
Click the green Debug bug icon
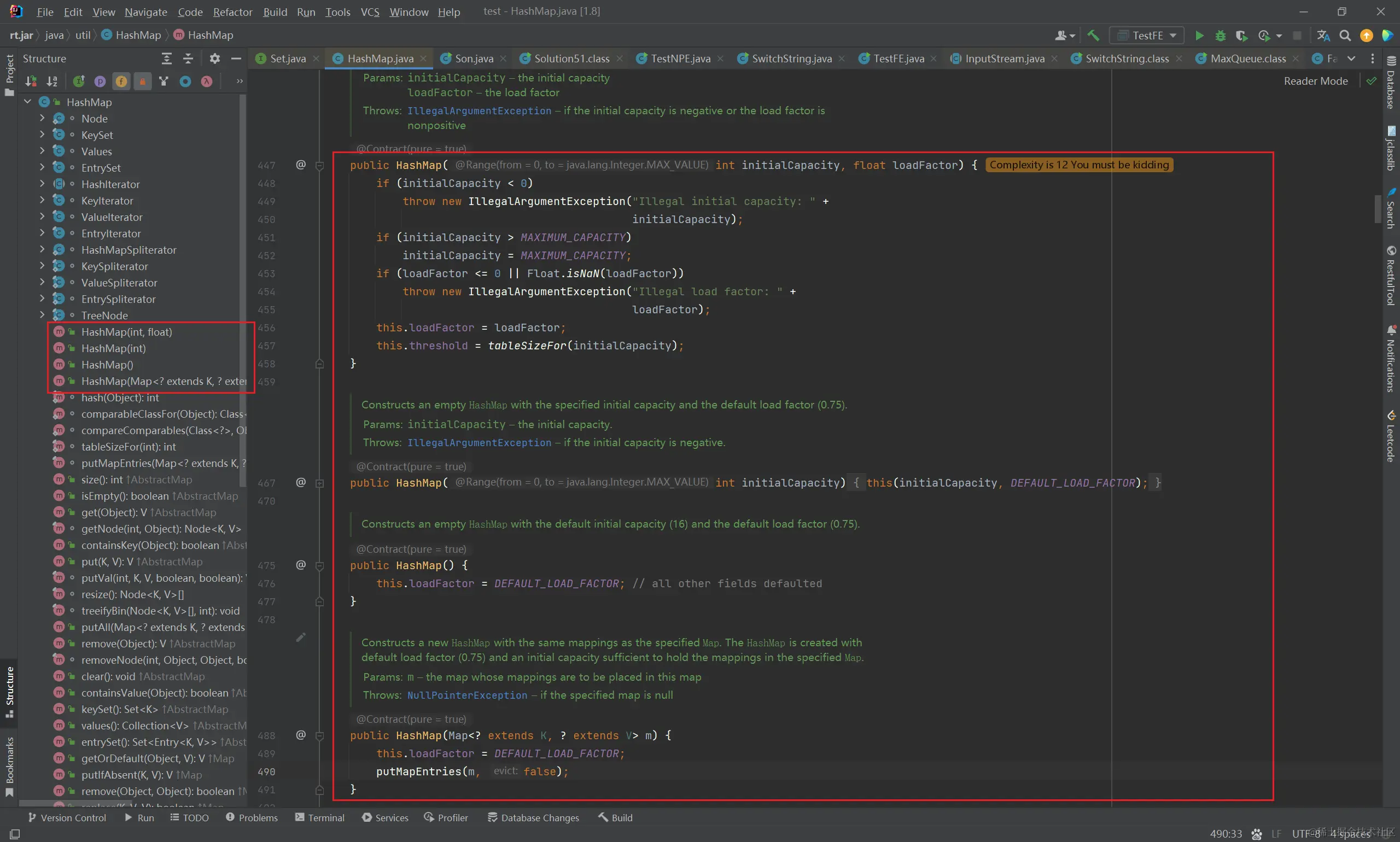[1220, 35]
